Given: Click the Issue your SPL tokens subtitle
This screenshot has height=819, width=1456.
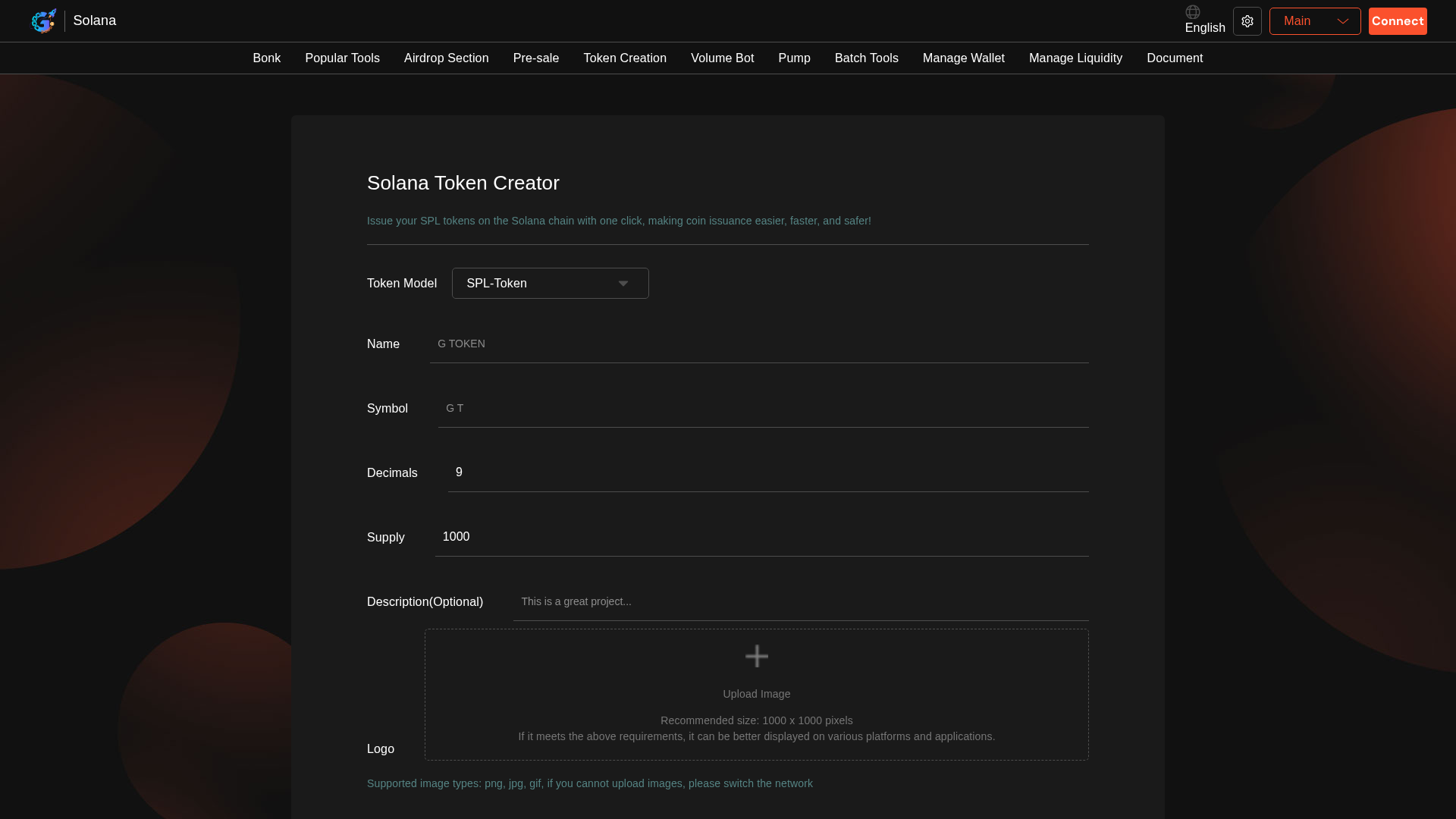Looking at the screenshot, I should [619, 221].
